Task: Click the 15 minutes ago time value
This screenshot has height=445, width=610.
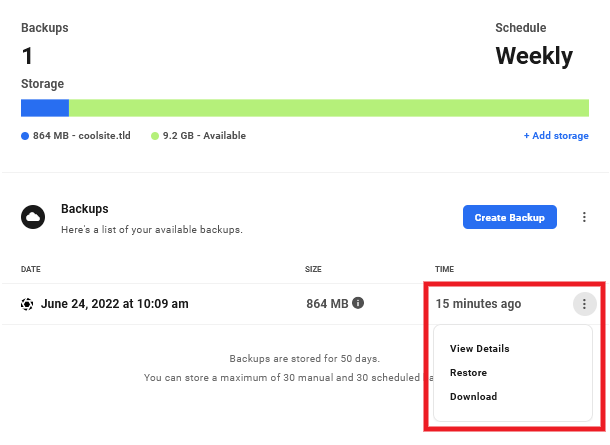Action: (478, 304)
